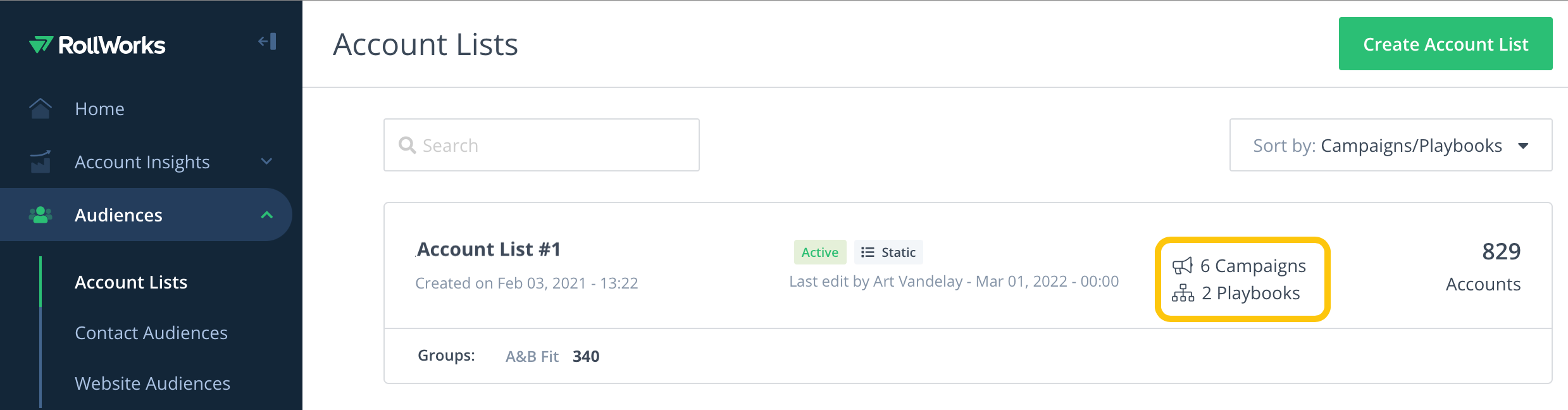
Task: Click the Static list icon badge
Action: pyautogui.click(x=888, y=252)
